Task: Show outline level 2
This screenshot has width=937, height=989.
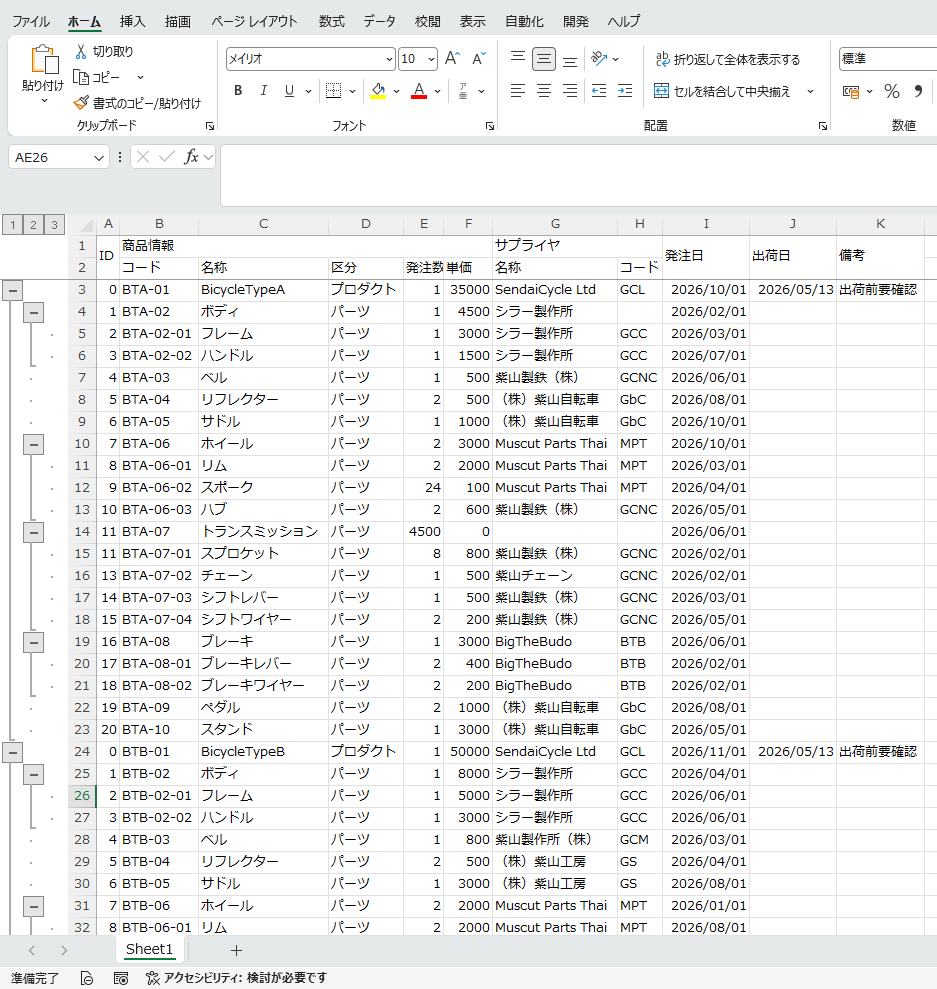Action: click(x=33, y=225)
